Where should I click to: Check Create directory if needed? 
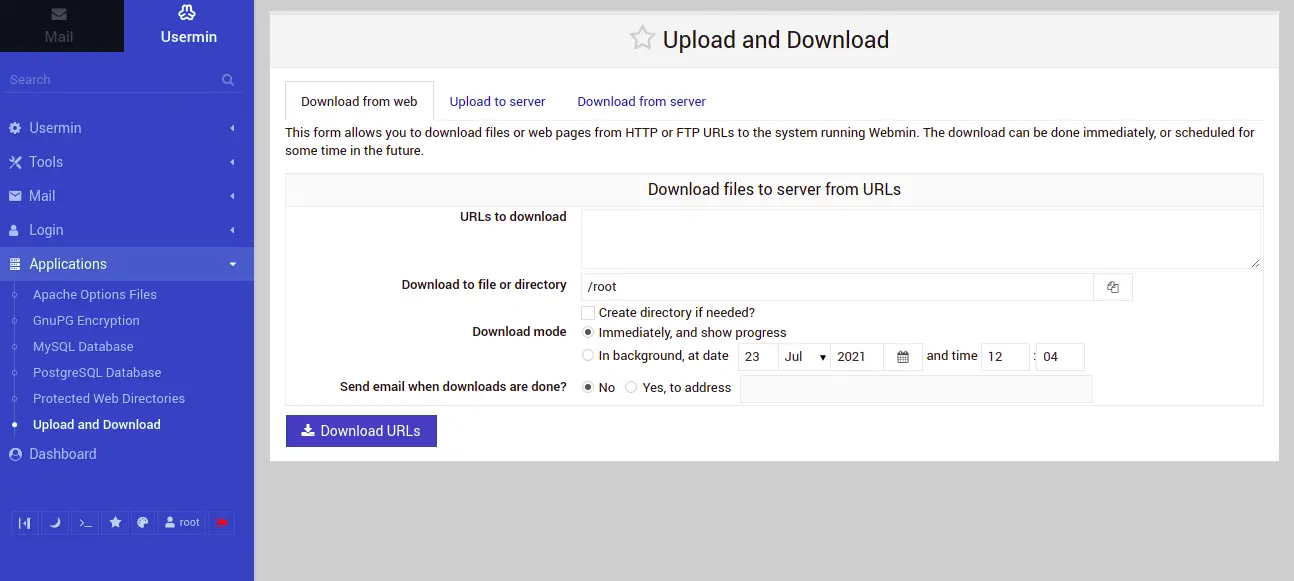click(588, 313)
